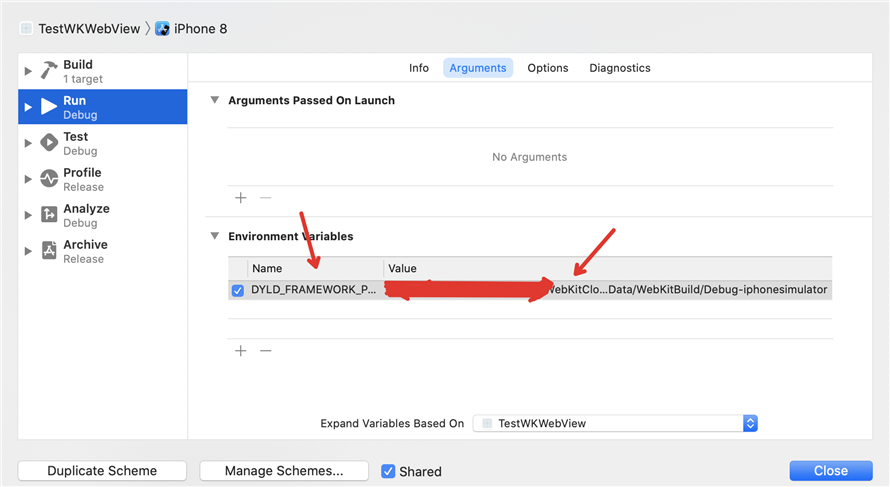Image resolution: width=890 pixels, height=487 pixels.
Task: Click the Manage Schemes button
Action: 284,471
